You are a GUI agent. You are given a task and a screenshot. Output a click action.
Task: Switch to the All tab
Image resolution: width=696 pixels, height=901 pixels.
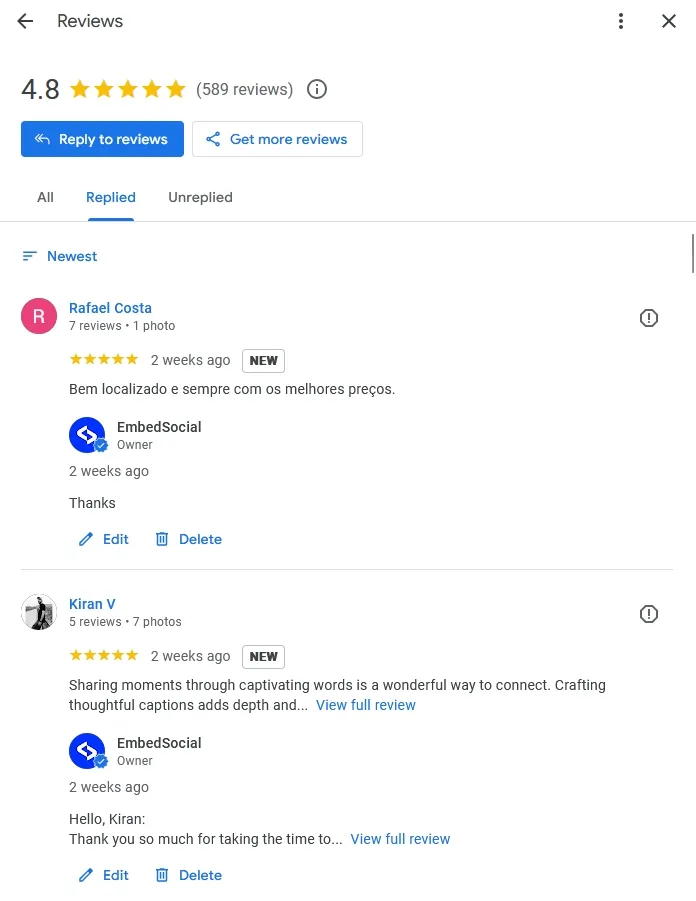point(45,197)
